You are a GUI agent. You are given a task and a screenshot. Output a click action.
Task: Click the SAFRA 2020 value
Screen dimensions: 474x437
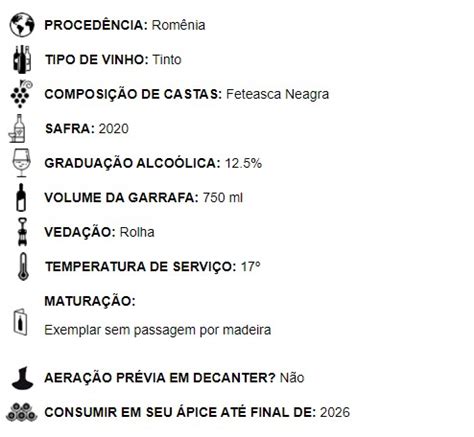pyautogui.click(x=114, y=129)
